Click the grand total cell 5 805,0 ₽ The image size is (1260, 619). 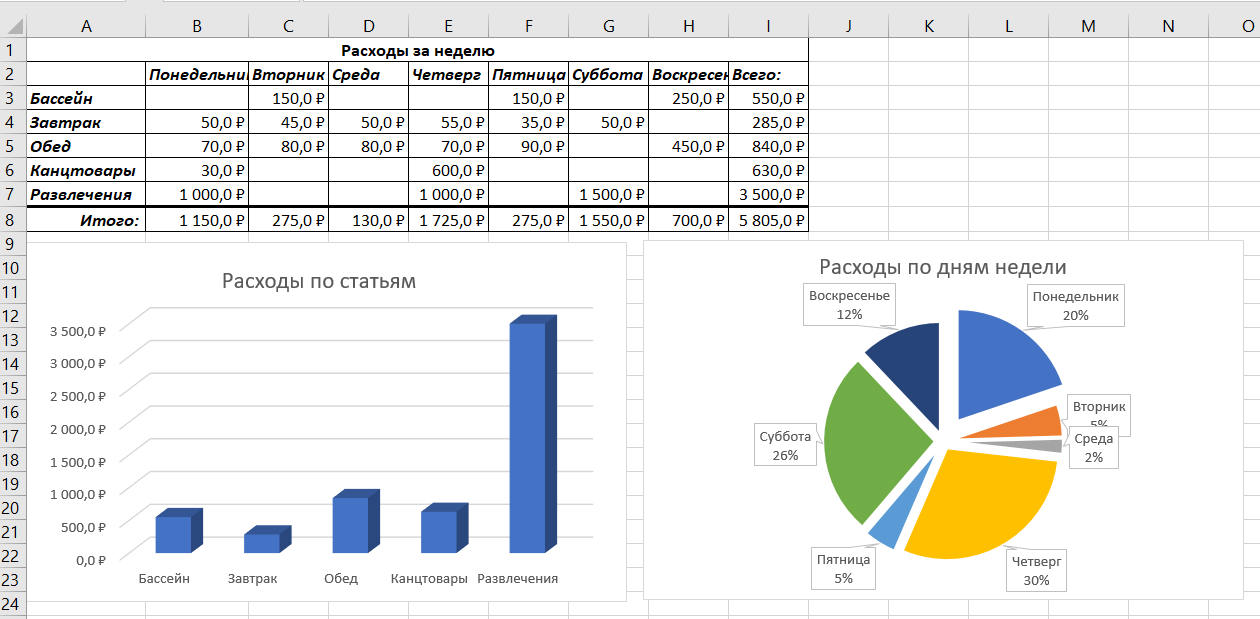768,220
